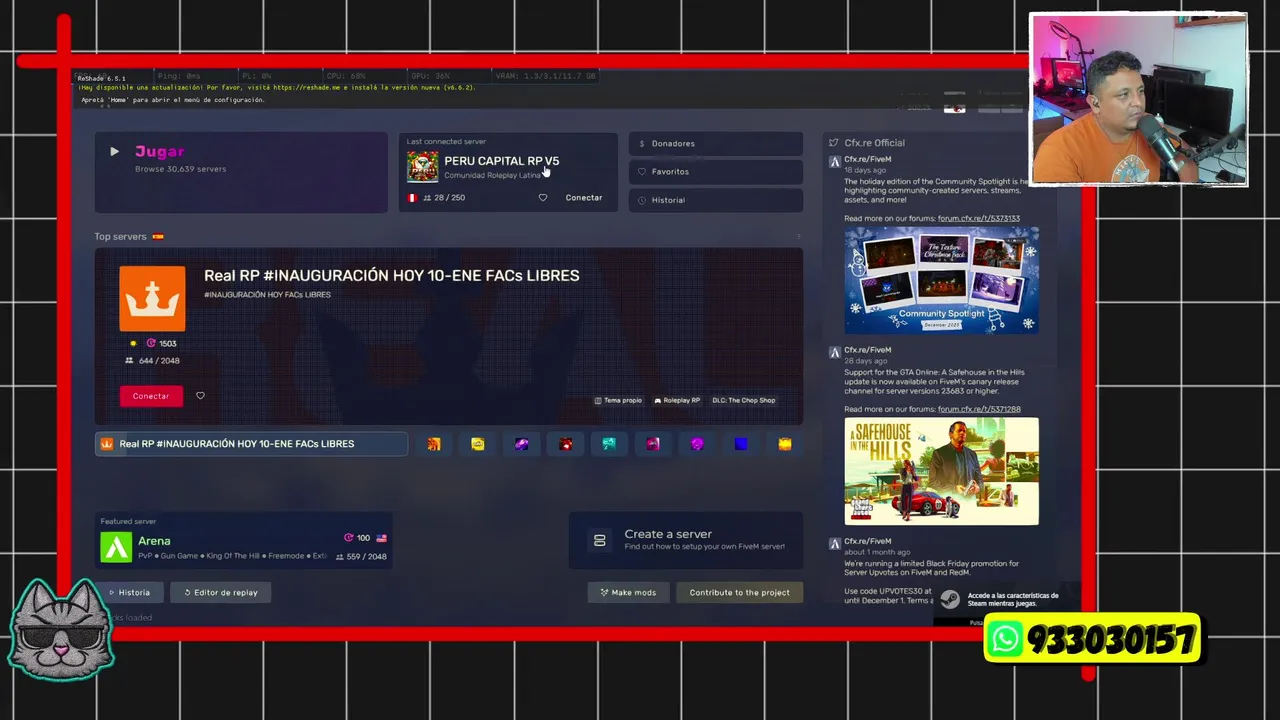This screenshot has width=1280, height=720.
Task: Click the server stack icon in Create a server
Action: (x=600, y=540)
